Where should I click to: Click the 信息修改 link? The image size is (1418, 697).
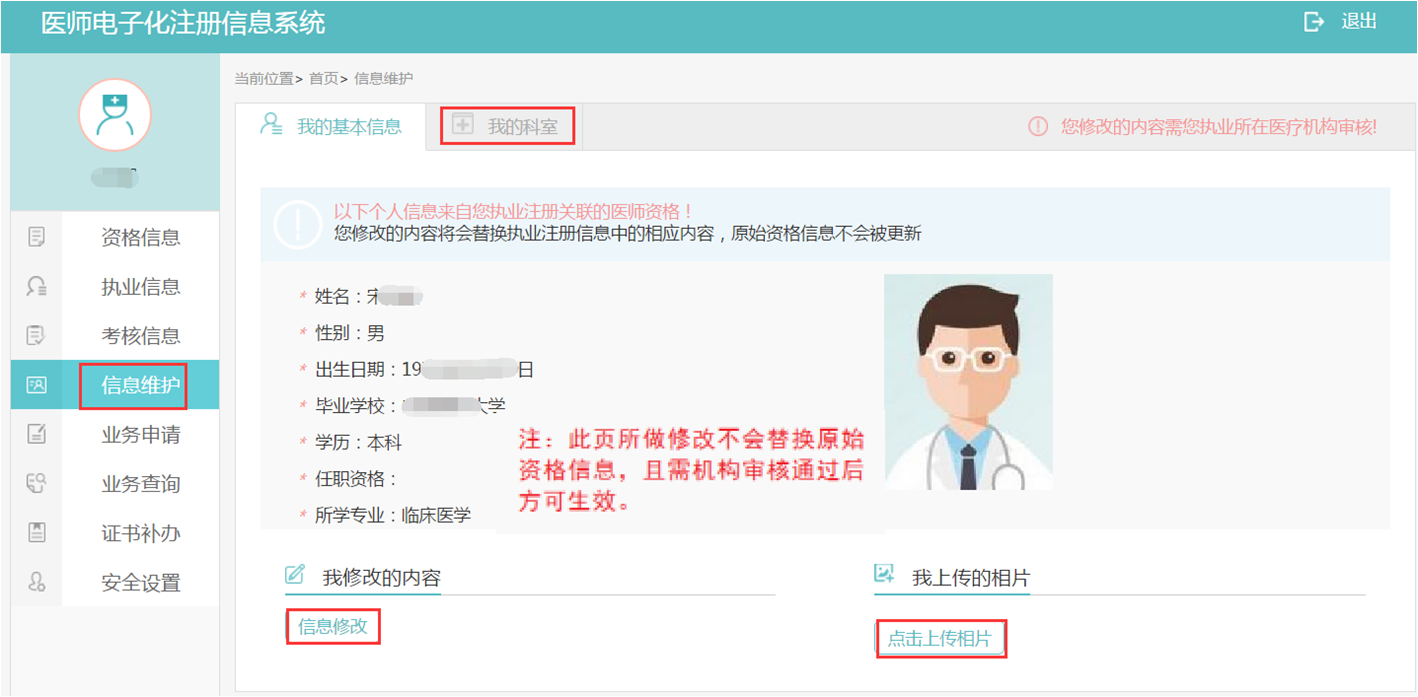click(333, 627)
